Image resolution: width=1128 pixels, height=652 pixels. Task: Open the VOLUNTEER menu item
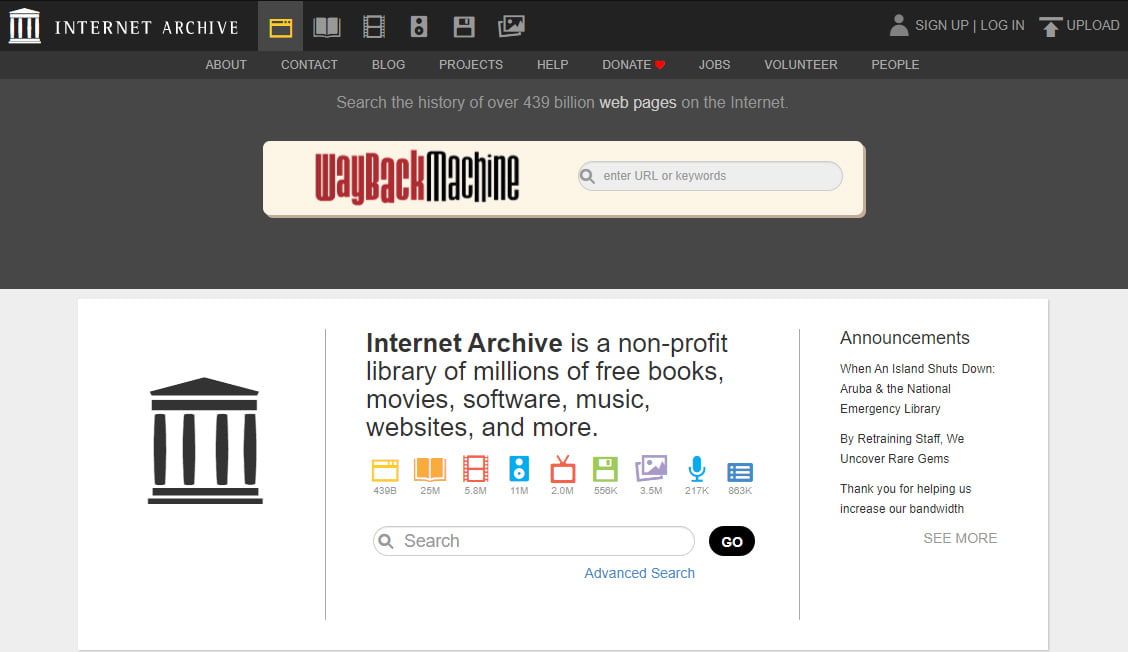(x=801, y=65)
